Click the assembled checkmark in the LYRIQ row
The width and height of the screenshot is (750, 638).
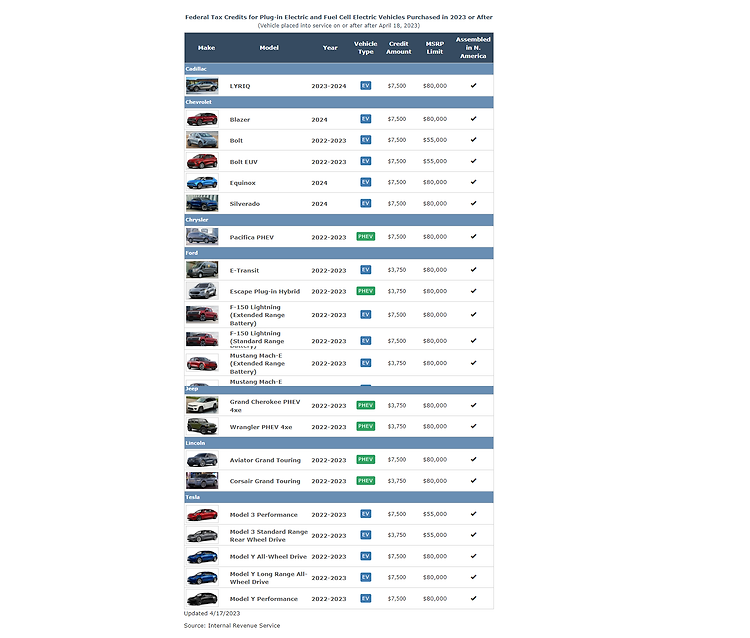click(x=474, y=86)
